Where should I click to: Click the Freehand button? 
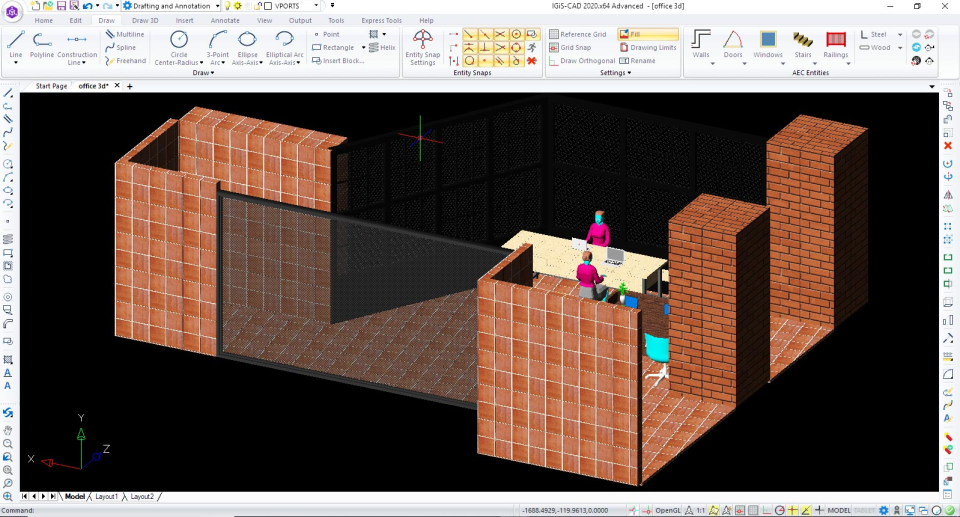tap(126, 61)
